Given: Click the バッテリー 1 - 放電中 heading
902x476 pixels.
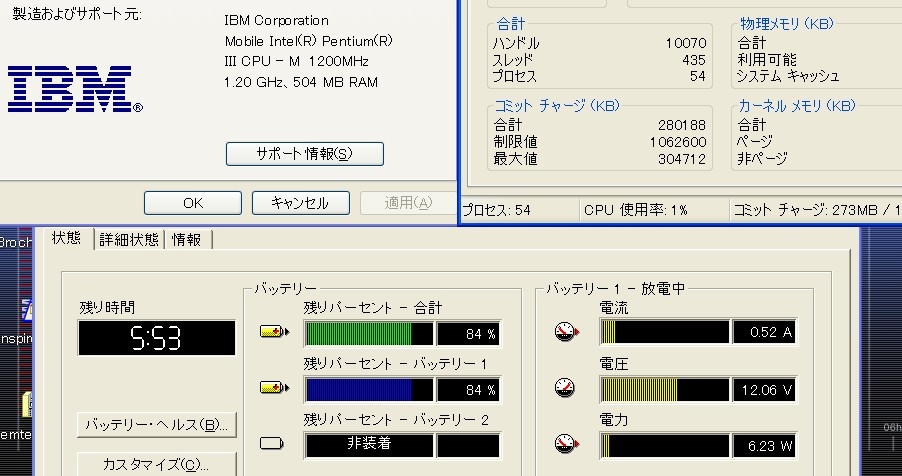Looking at the screenshot, I should [x=615, y=288].
